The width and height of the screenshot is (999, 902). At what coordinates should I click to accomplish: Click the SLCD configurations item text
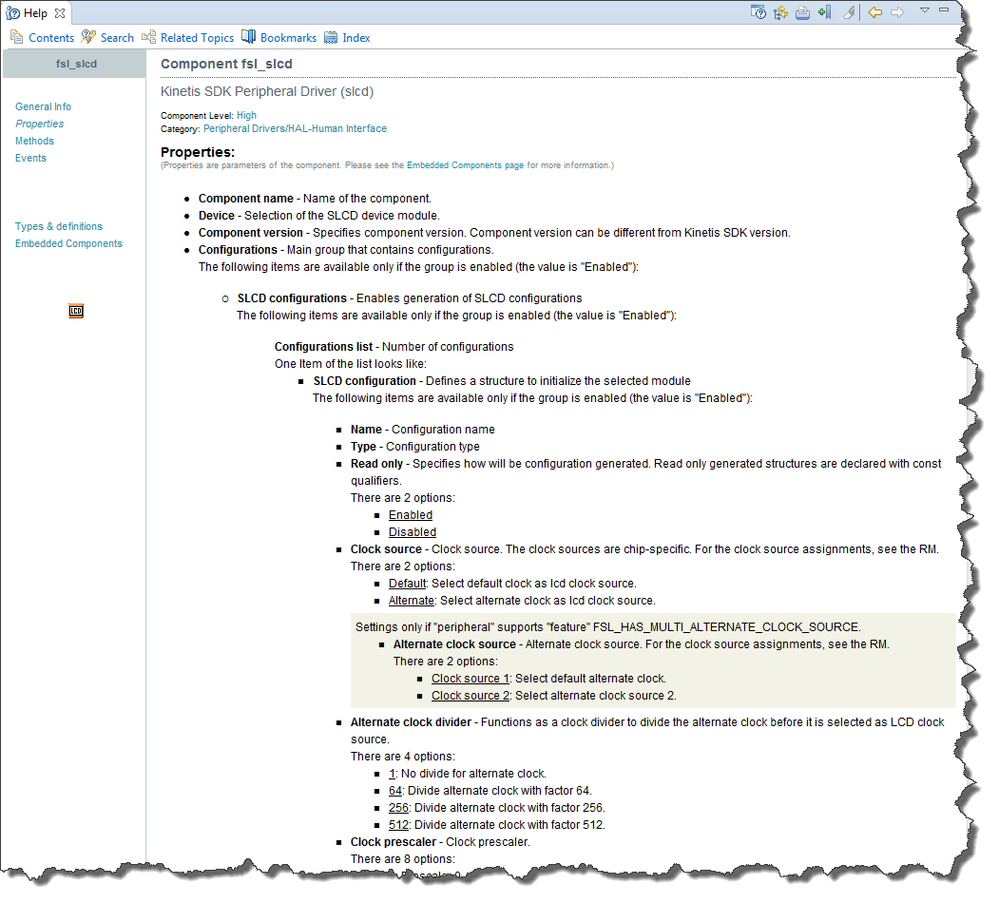(x=292, y=298)
